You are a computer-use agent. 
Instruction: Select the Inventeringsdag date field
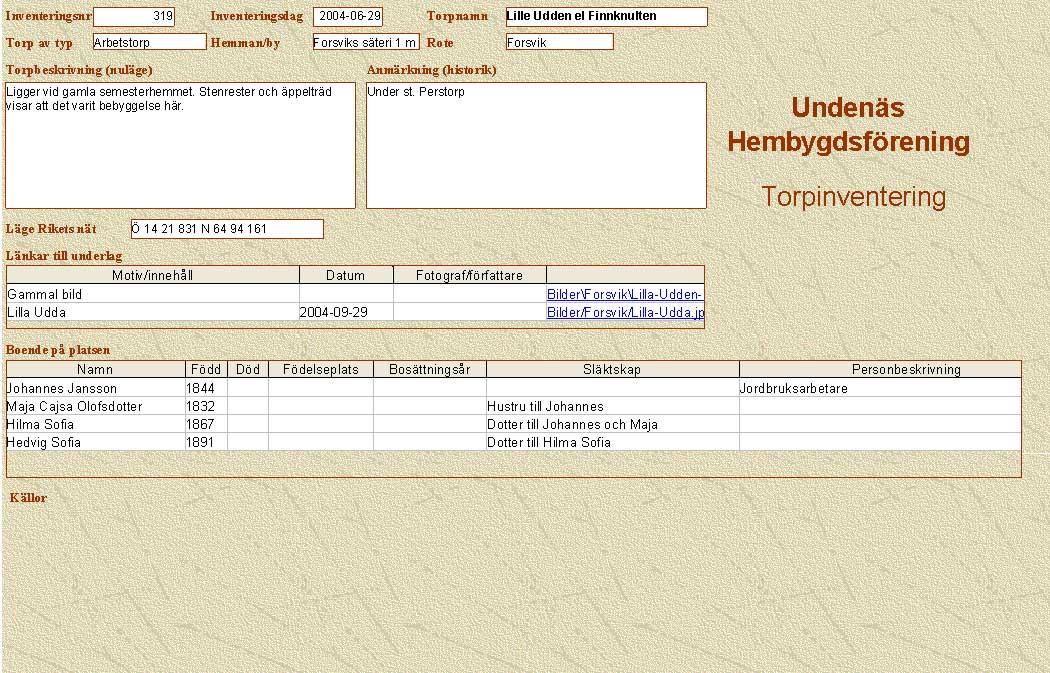347,17
